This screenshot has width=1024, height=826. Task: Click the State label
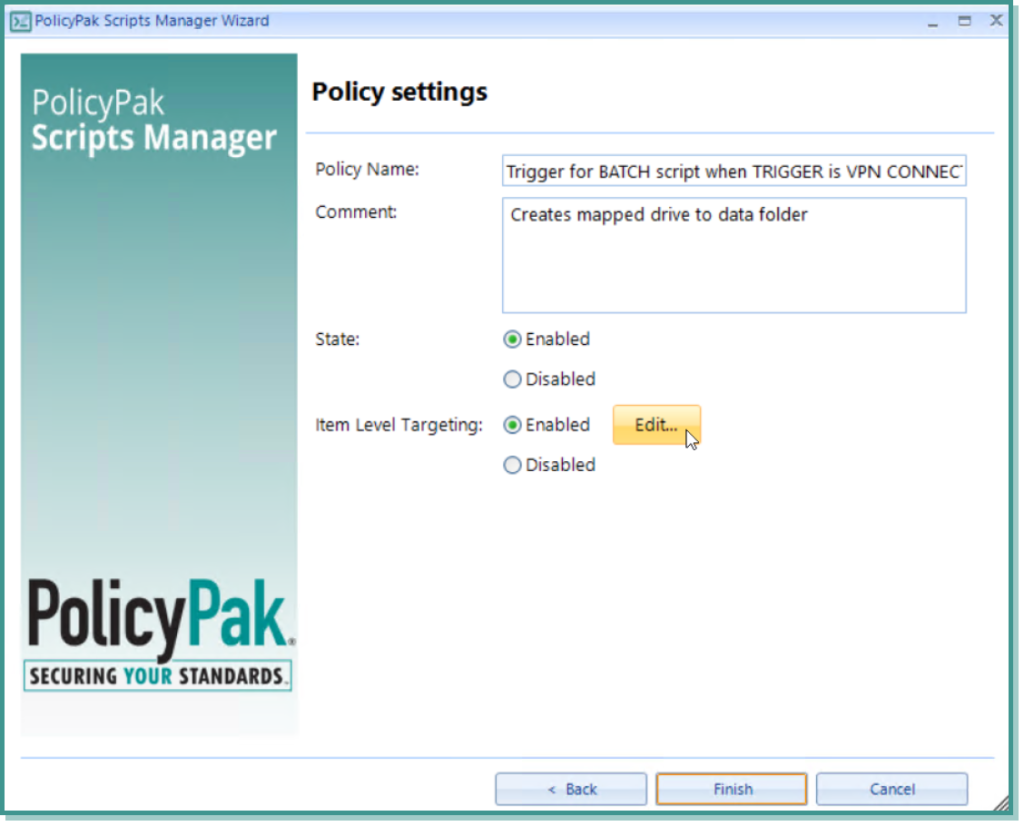337,339
